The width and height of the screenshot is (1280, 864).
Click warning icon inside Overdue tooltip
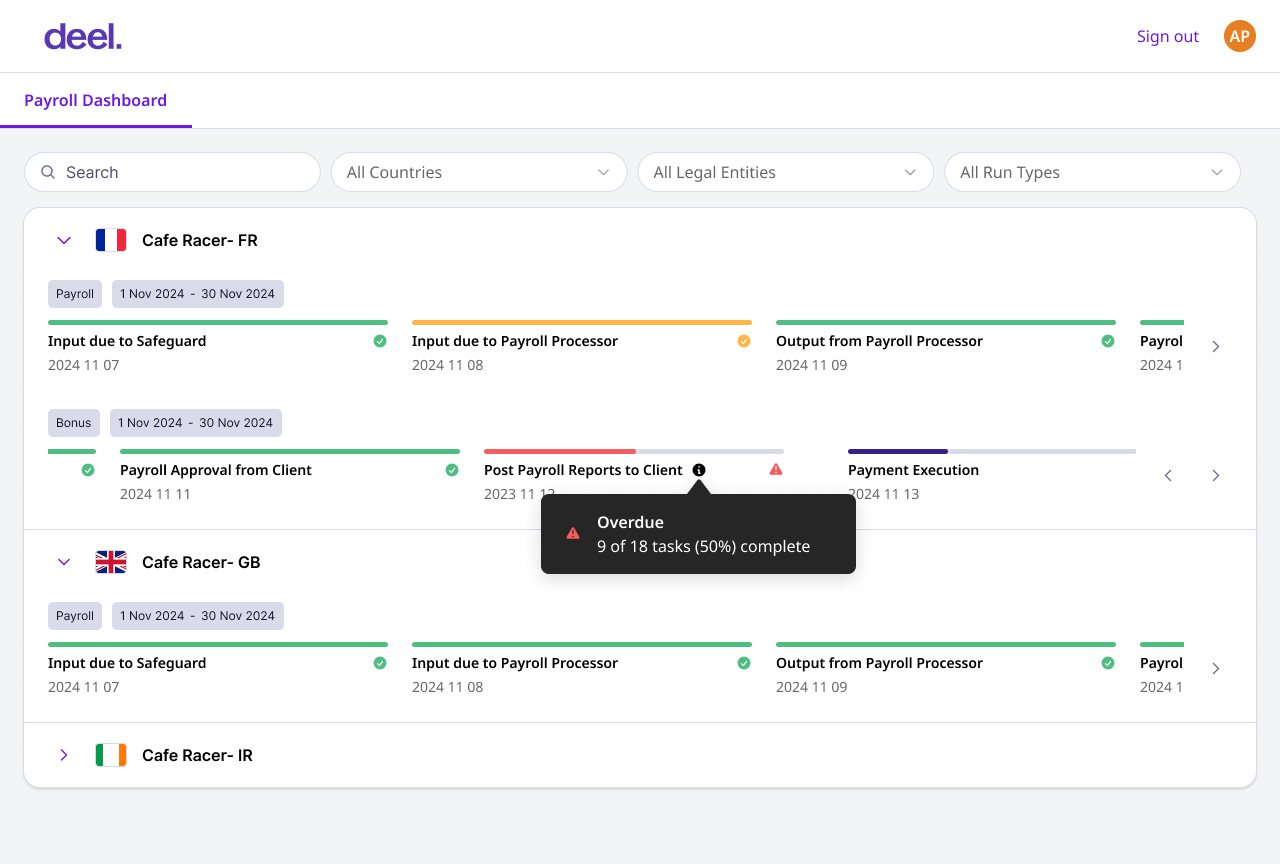pyautogui.click(x=573, y=533)
